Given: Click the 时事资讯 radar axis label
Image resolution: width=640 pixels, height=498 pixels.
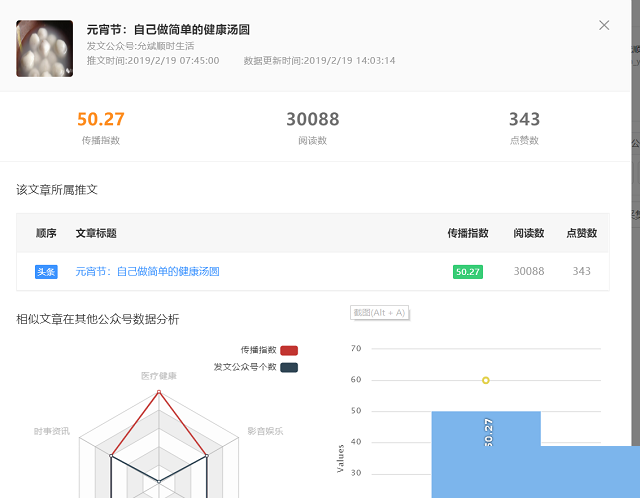Looking at the screenshot, I should point(52,431).
